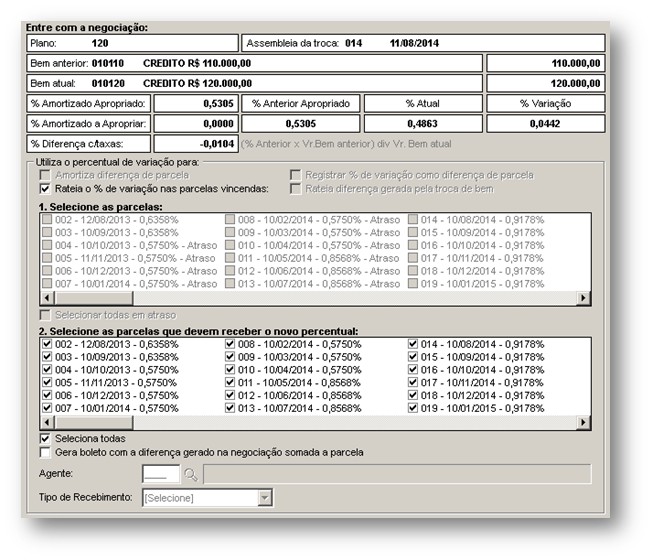Click left scroll arrow of 'Selecione as parcelas' list
This screenshot has width=652, height=560.
coord(47,298)
